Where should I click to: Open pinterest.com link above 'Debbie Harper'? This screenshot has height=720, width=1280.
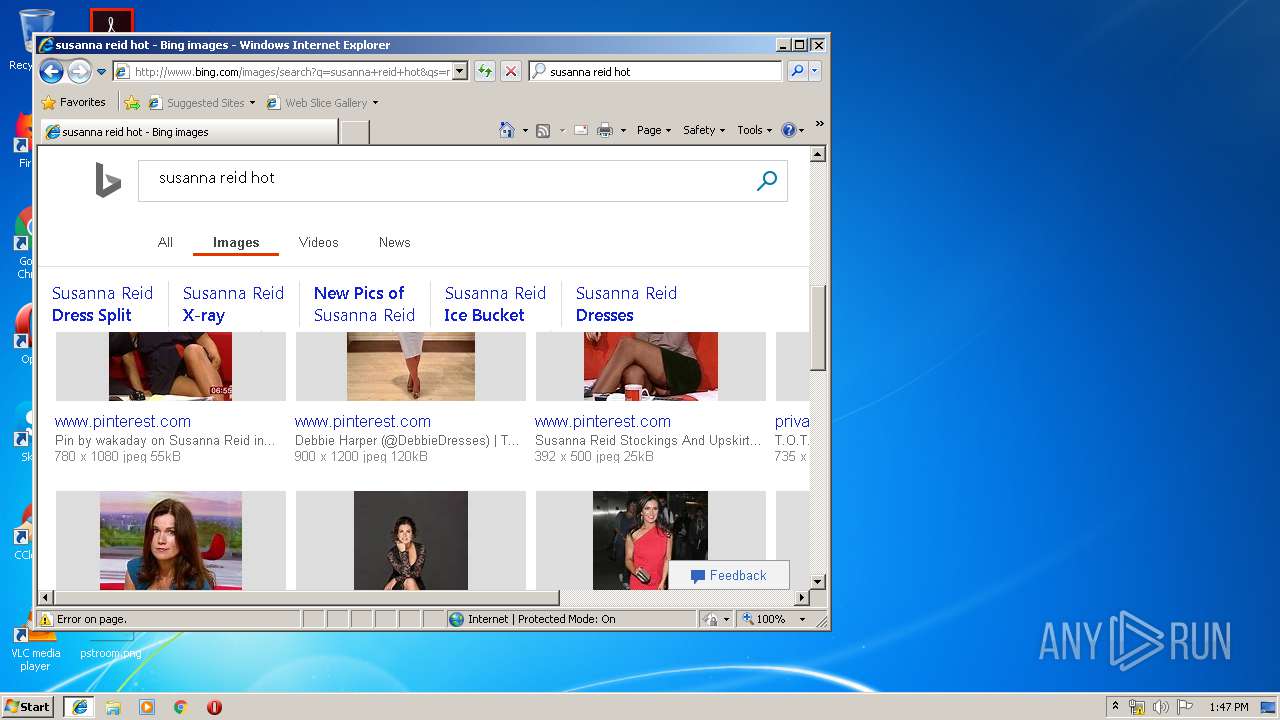[x=363, y=421]
